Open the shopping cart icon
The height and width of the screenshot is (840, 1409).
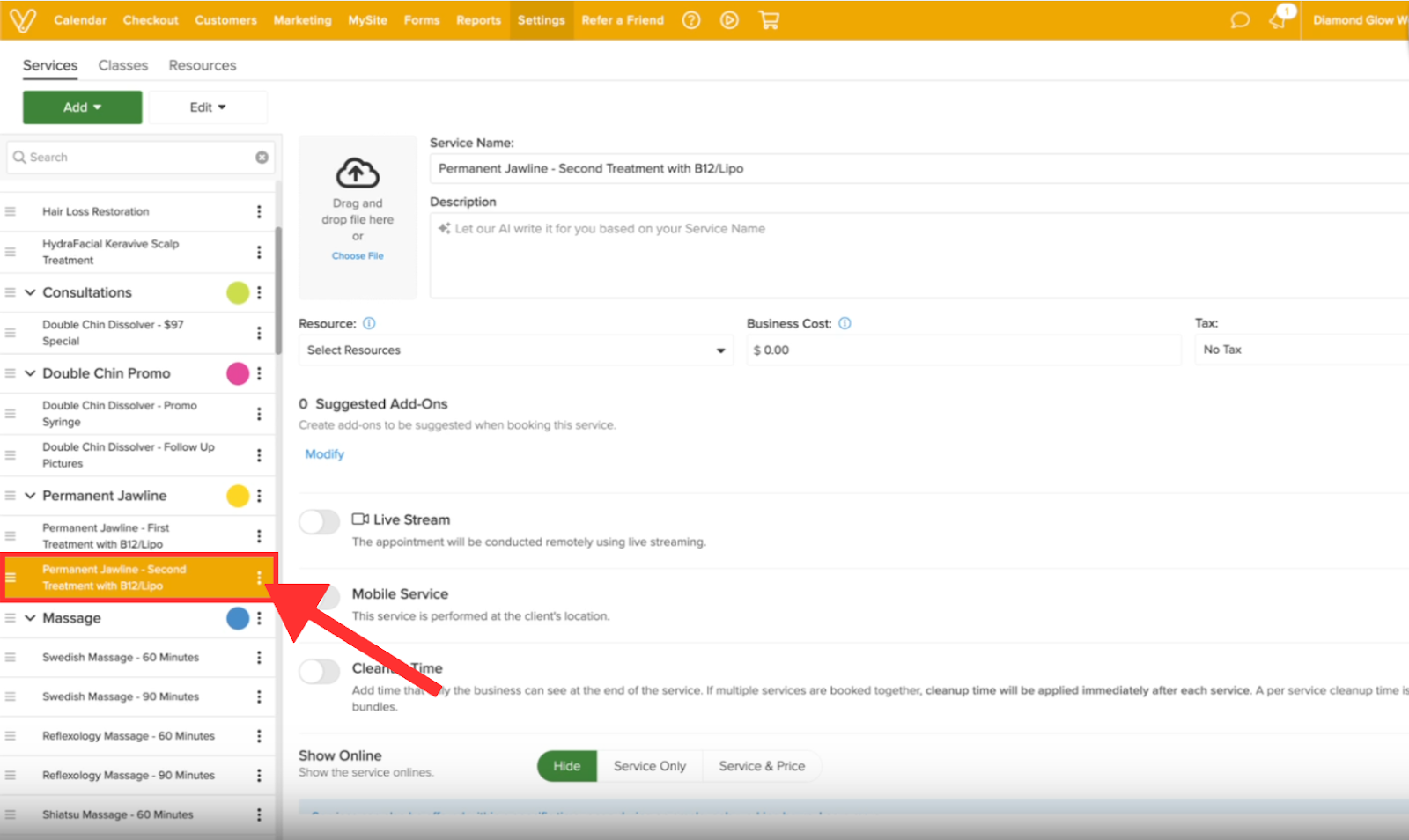click(x=769, y=20)
